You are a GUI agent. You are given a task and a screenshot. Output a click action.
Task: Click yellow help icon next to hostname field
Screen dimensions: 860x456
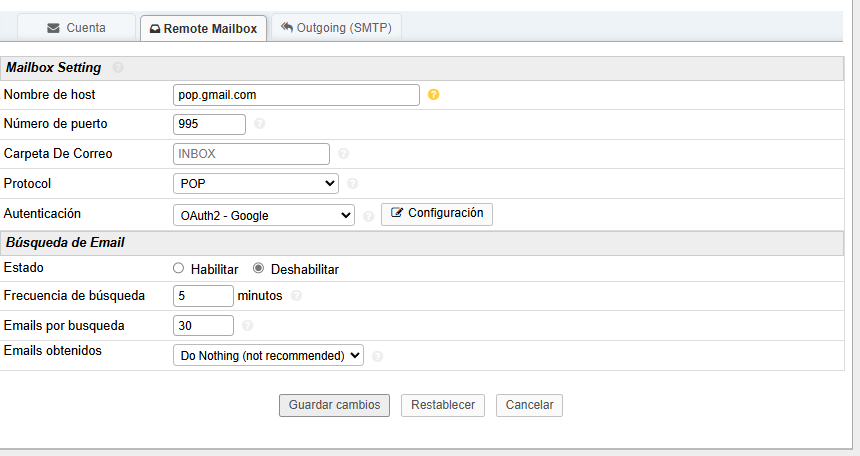(x=433, y=95)
